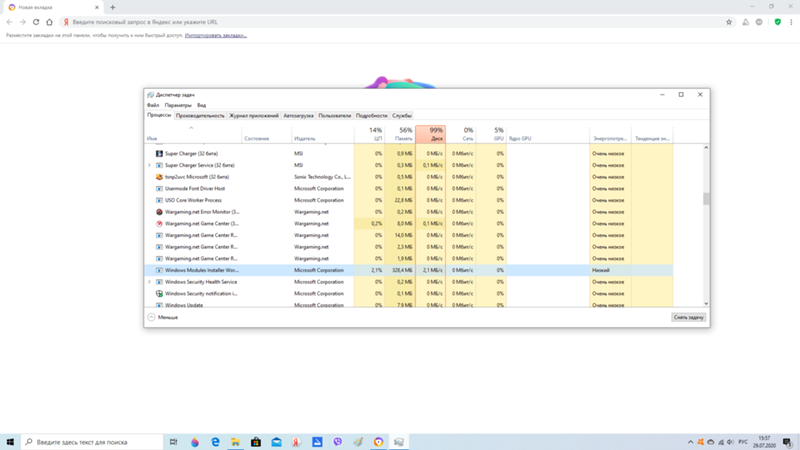Open the browser's three-dot menu
The width and height of the screenshot is (800, 450).
[791, 22]
